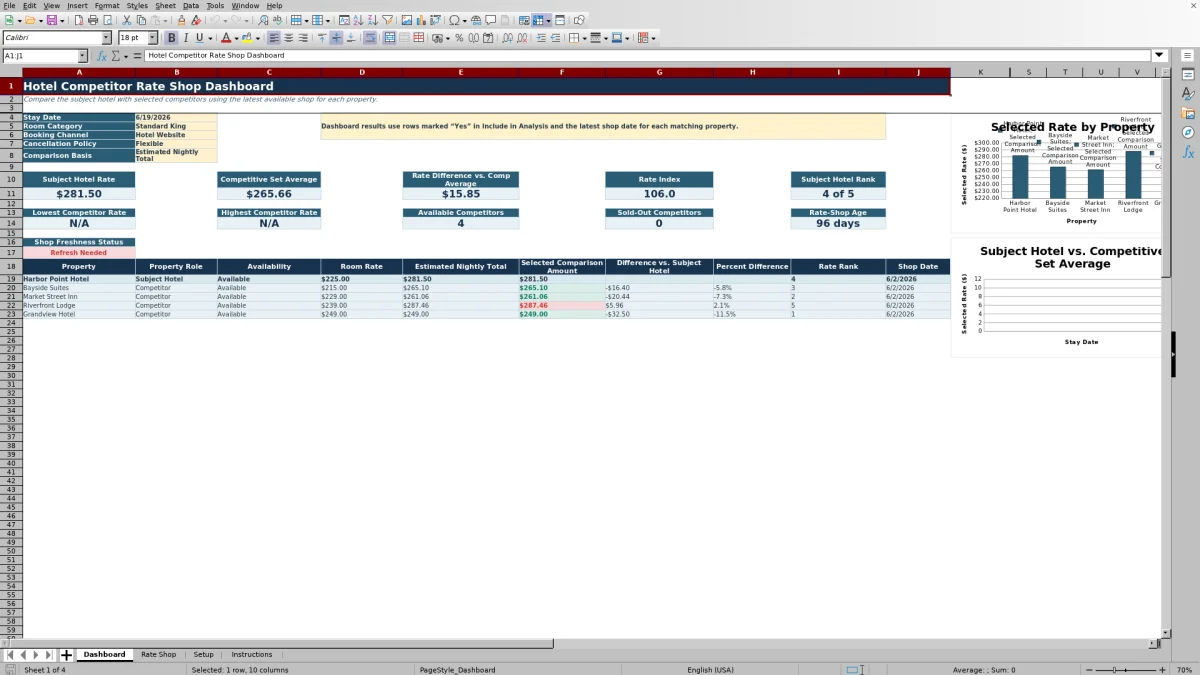Open the Font Size dropdown
The width and height of the screenshot is (1200, 675).
point(153,38)
